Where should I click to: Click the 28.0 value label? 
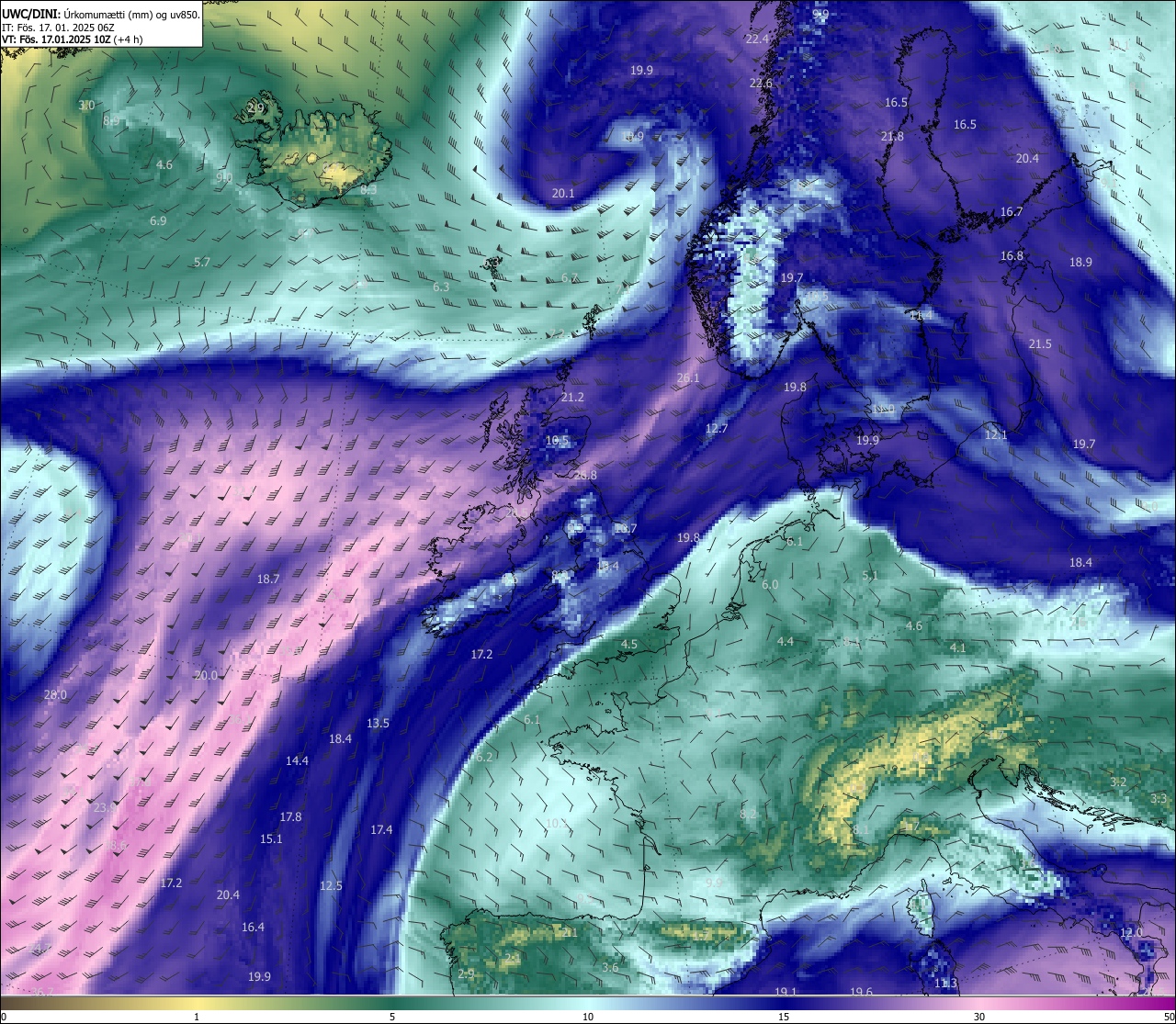55,694
